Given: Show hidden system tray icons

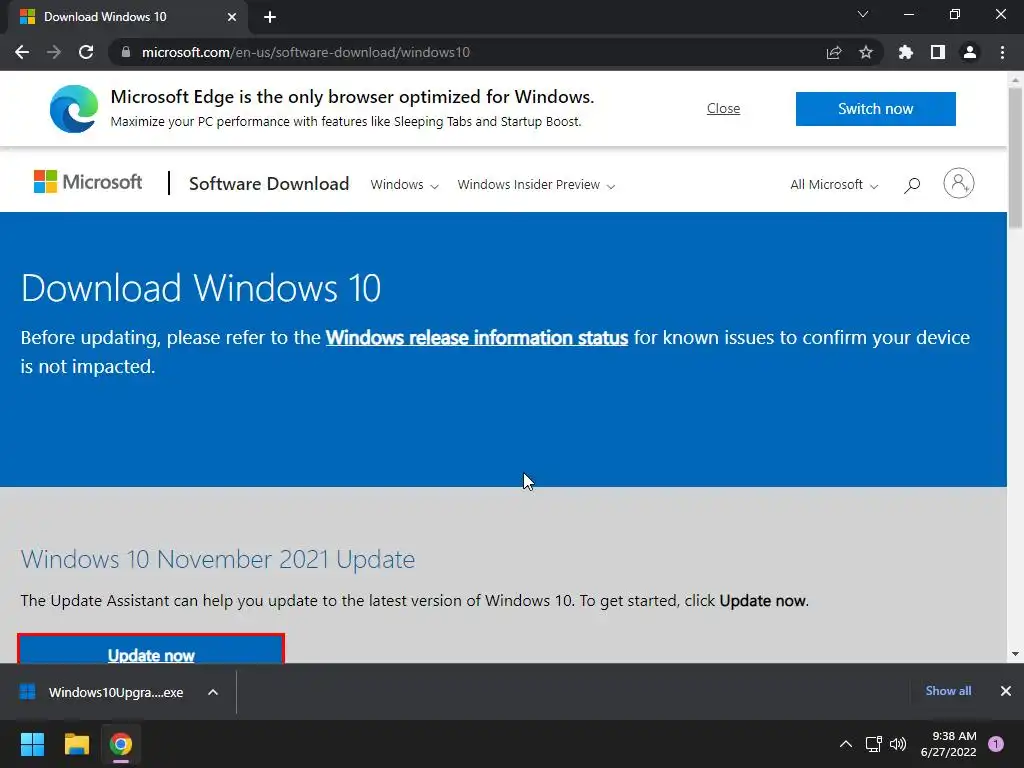Looking at the screenshot, I should tap(846, 744).
